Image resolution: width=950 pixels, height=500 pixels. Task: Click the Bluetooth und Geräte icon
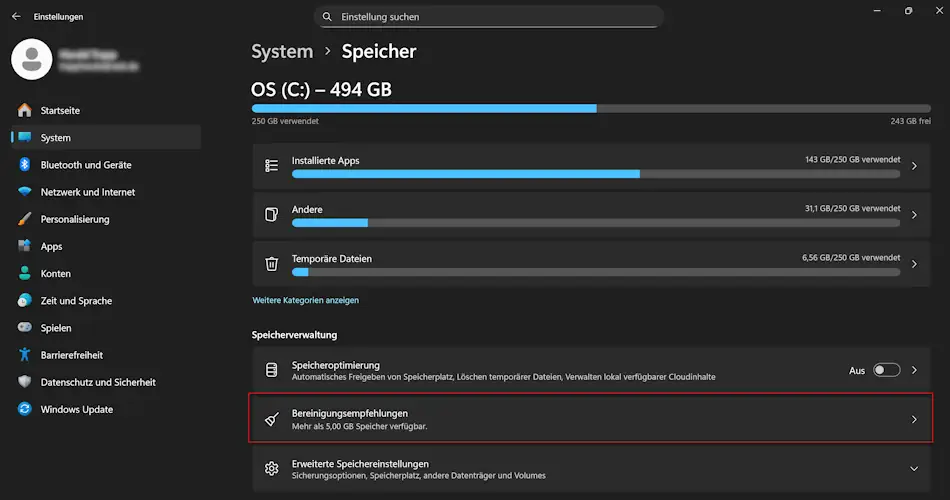24,165
